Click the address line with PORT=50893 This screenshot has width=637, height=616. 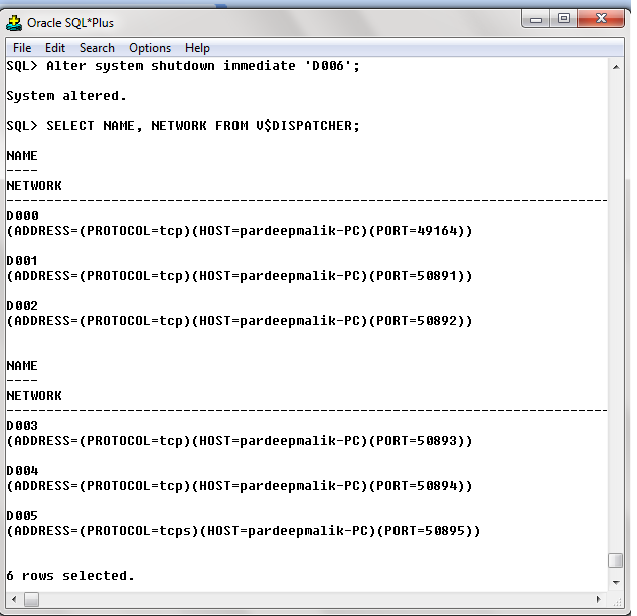point(240,441)
